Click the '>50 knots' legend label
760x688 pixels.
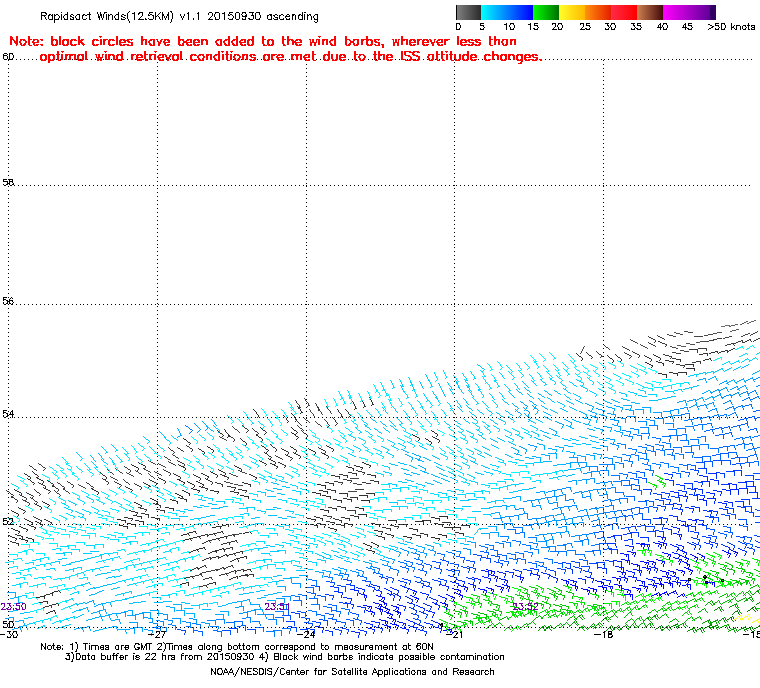pyautogui.click(x=731, y=27)
